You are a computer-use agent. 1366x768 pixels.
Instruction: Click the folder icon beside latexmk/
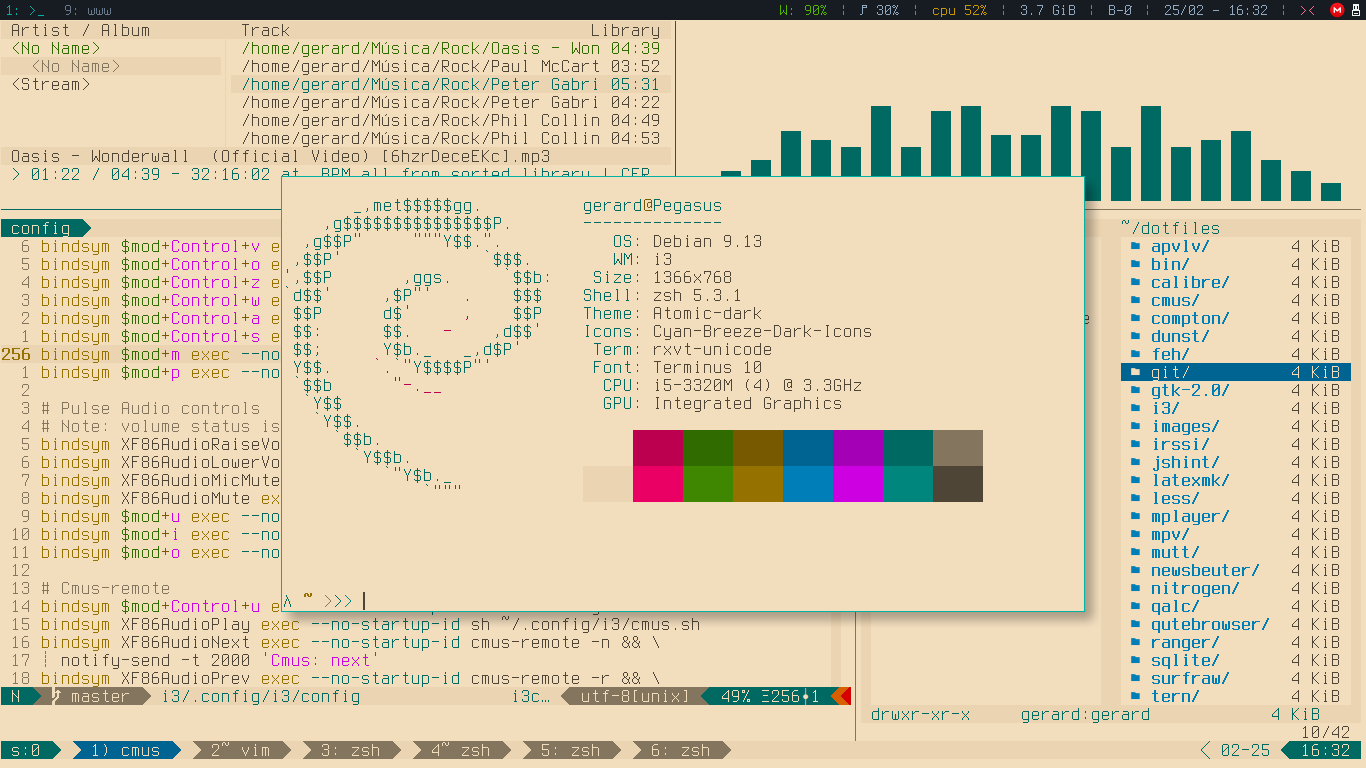(1135, 480)
